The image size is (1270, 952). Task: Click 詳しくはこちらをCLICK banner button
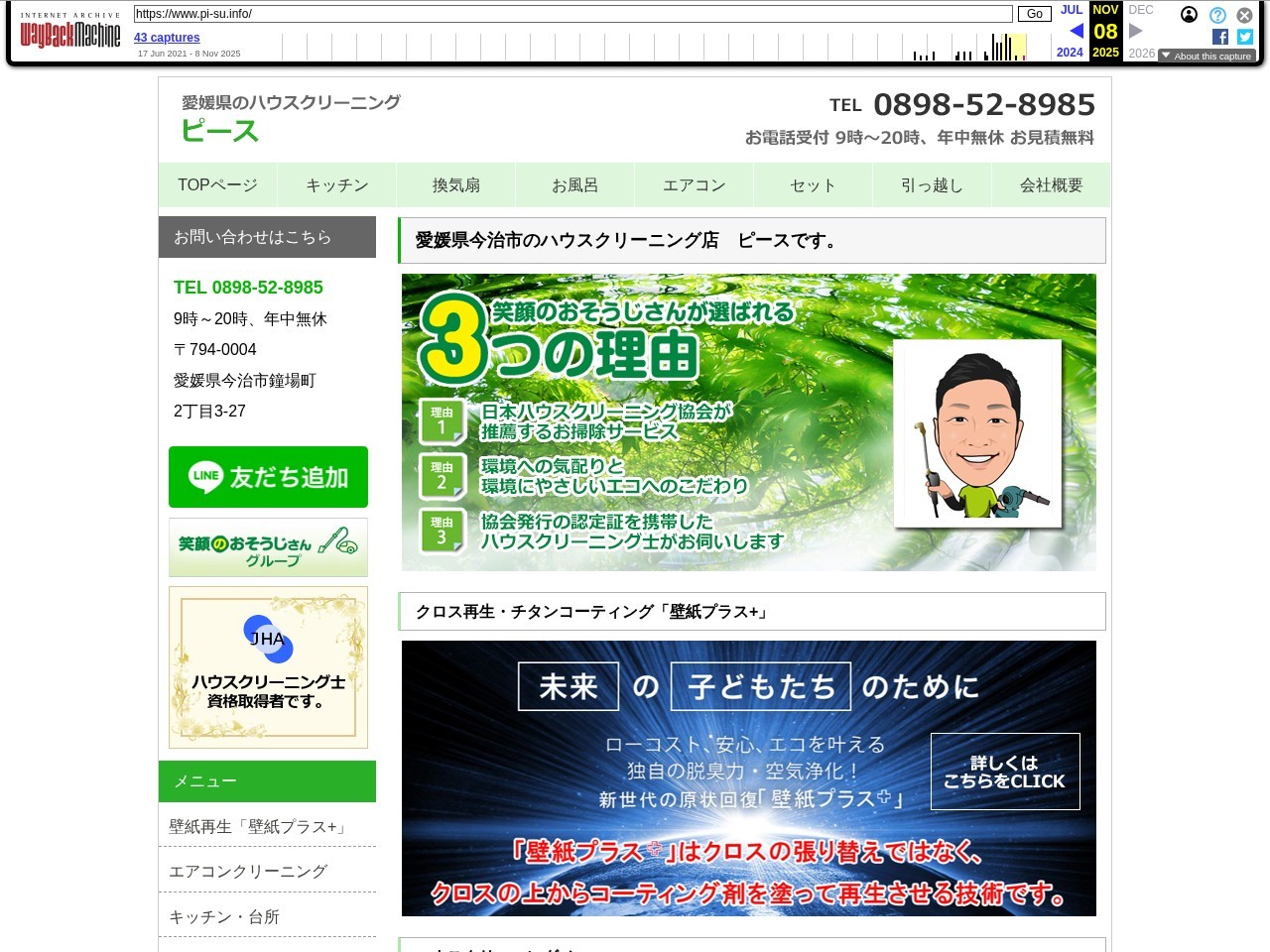pyautogui.click(x=1004, y=772)
